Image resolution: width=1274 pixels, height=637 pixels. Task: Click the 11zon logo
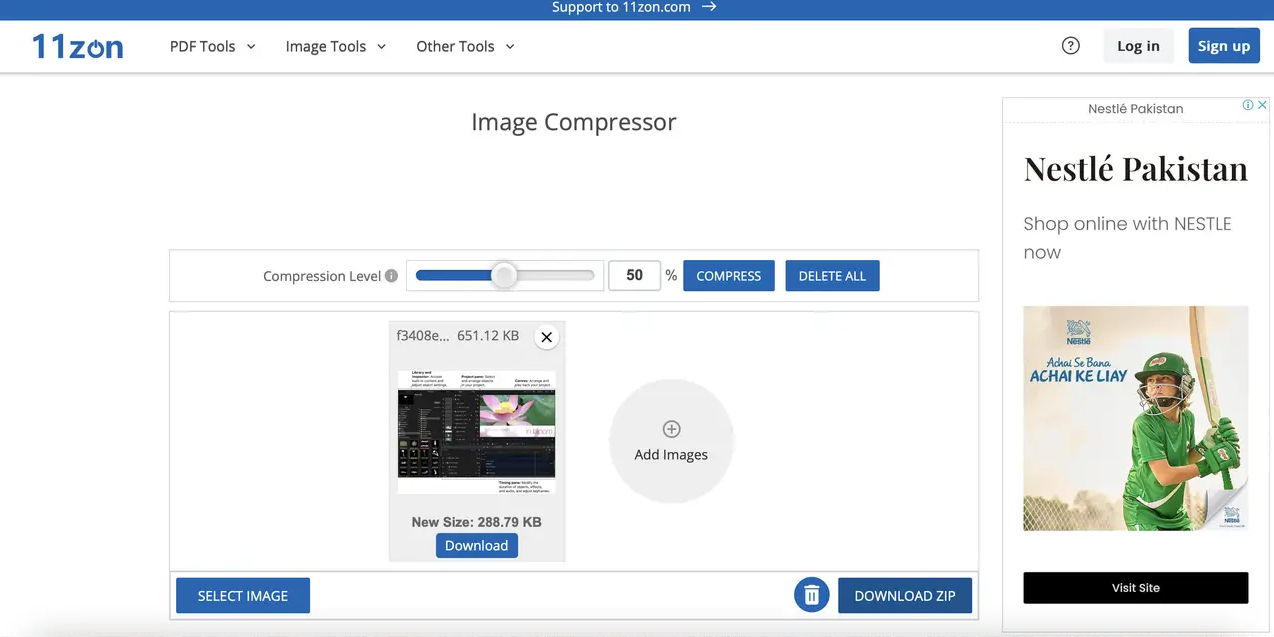click(77, 46)
